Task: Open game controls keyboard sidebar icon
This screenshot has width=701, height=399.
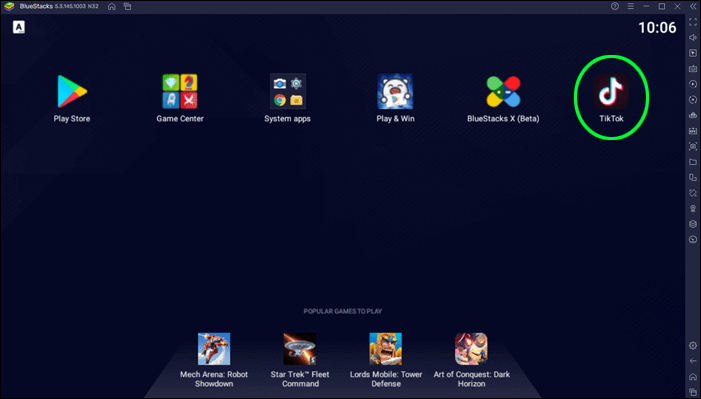Action: click(693, 68)
